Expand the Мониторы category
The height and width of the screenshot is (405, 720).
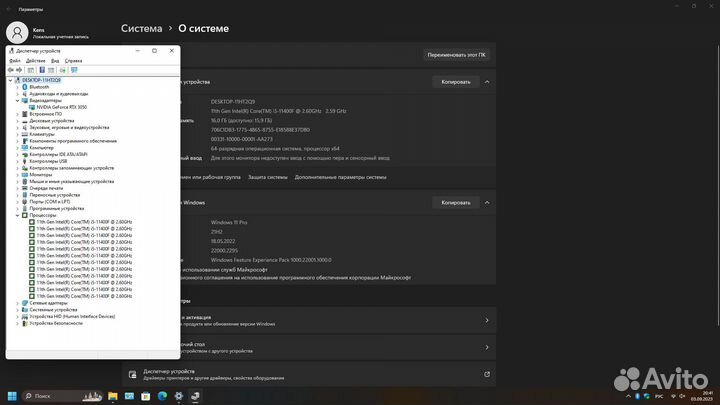pos(18,175)
